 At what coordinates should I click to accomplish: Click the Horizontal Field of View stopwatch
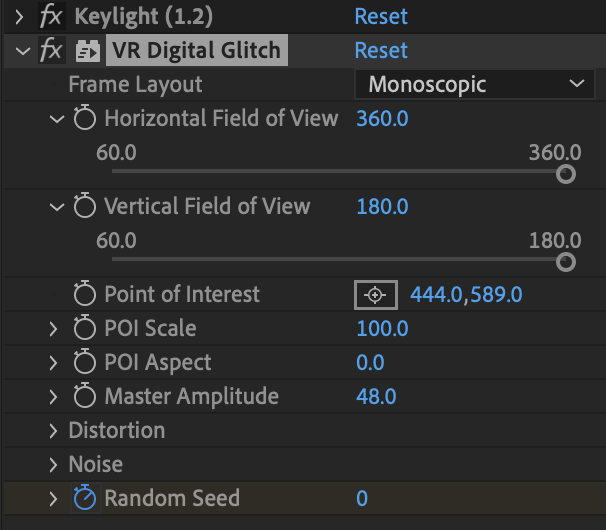[85, 119]
